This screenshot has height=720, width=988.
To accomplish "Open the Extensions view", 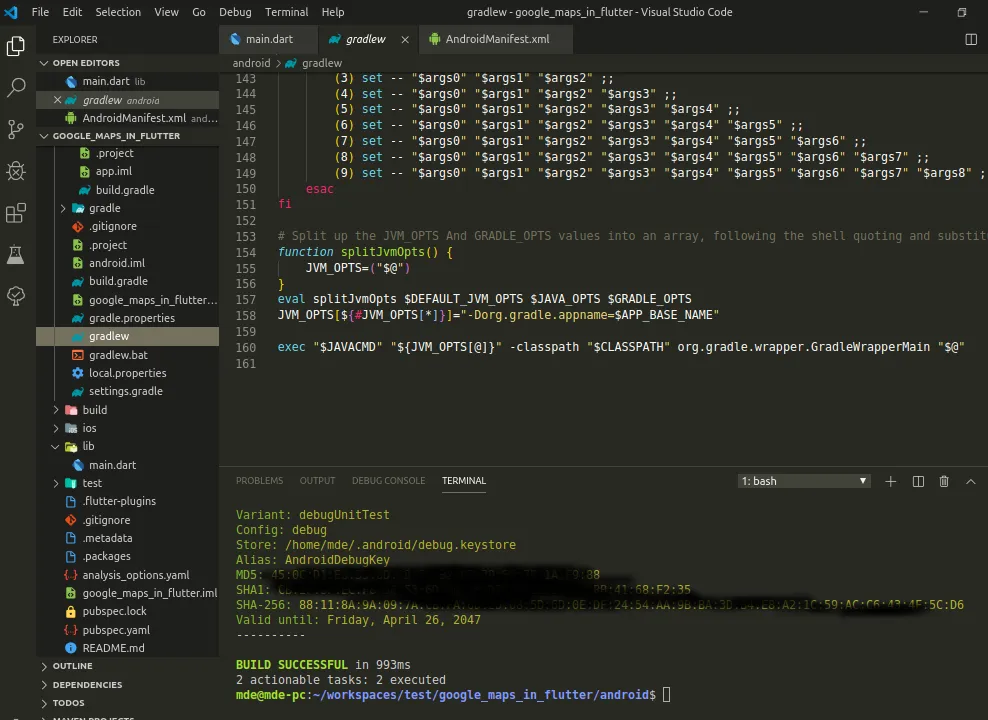I will (x=16, y=213).
